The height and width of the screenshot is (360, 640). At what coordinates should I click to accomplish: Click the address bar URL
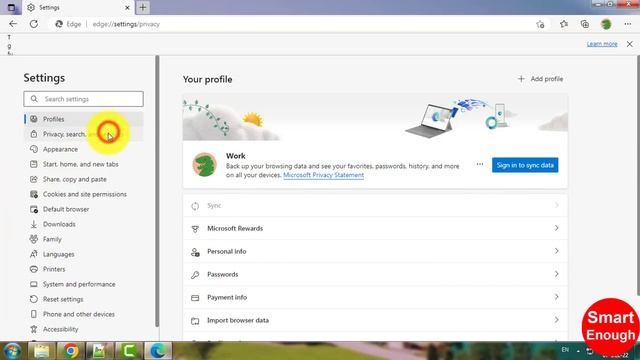(126, 24)
